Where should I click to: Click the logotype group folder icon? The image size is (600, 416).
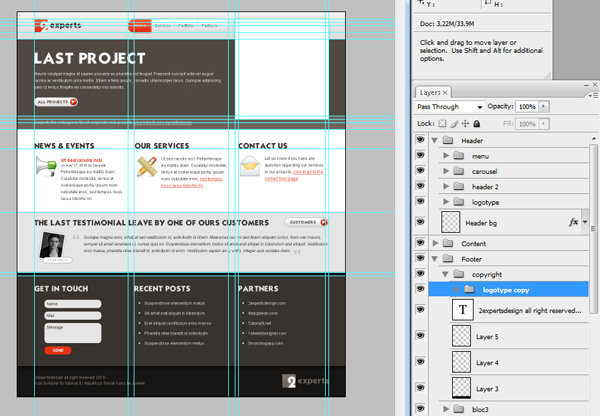(x=458, y=202)
